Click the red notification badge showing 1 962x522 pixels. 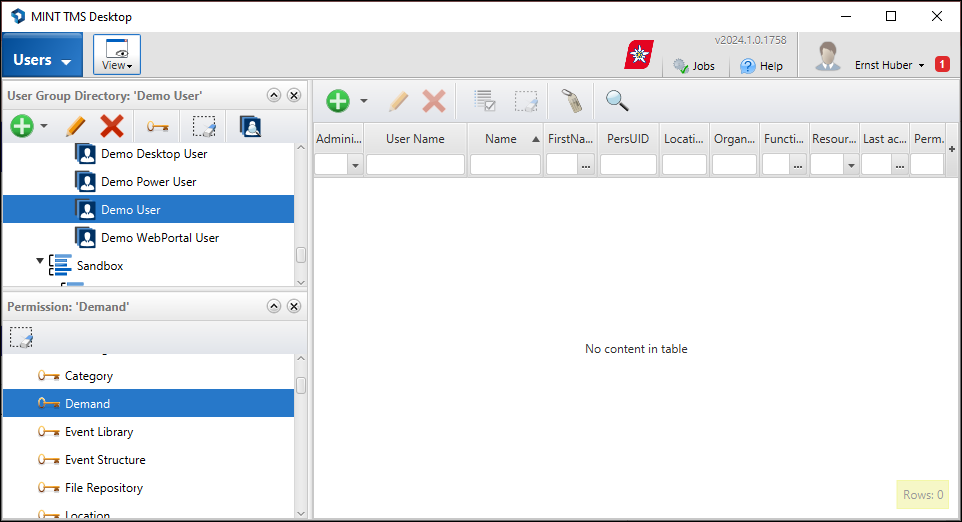pyautogui.click(x=942, y=64)
